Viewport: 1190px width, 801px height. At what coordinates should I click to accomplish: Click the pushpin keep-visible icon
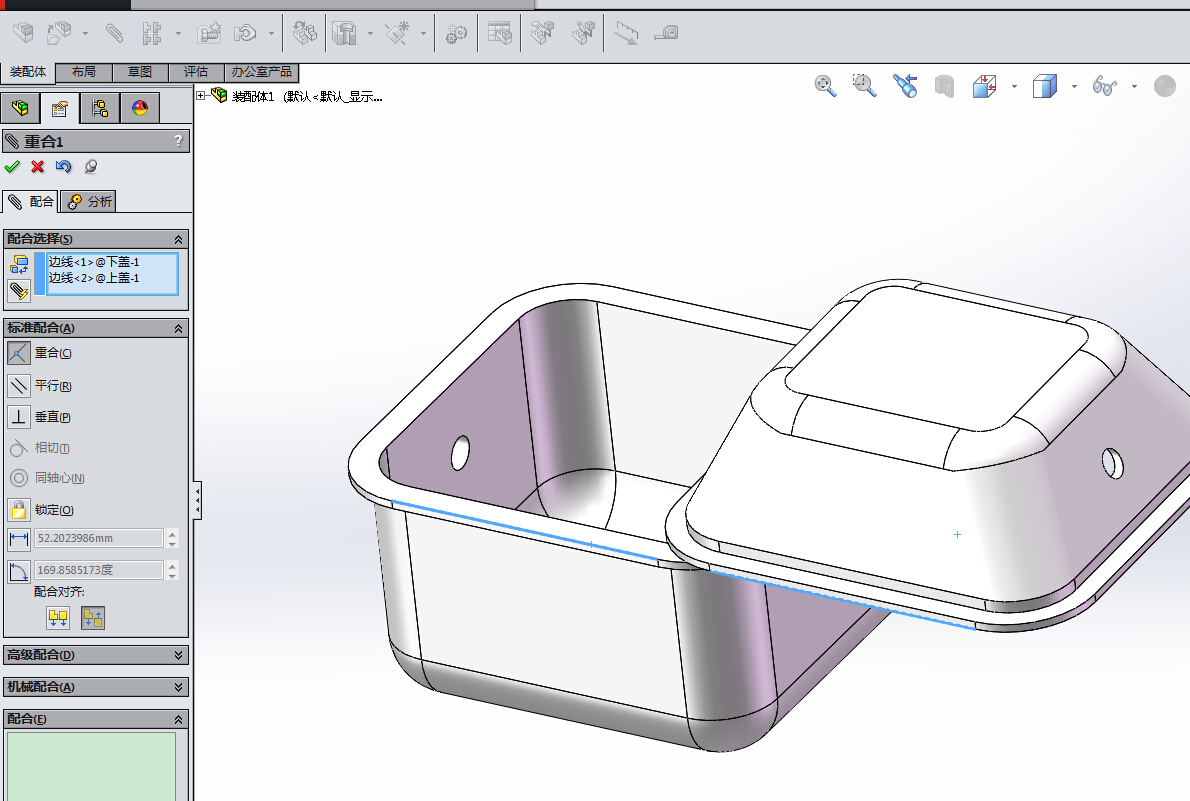(x=90, y=166)
